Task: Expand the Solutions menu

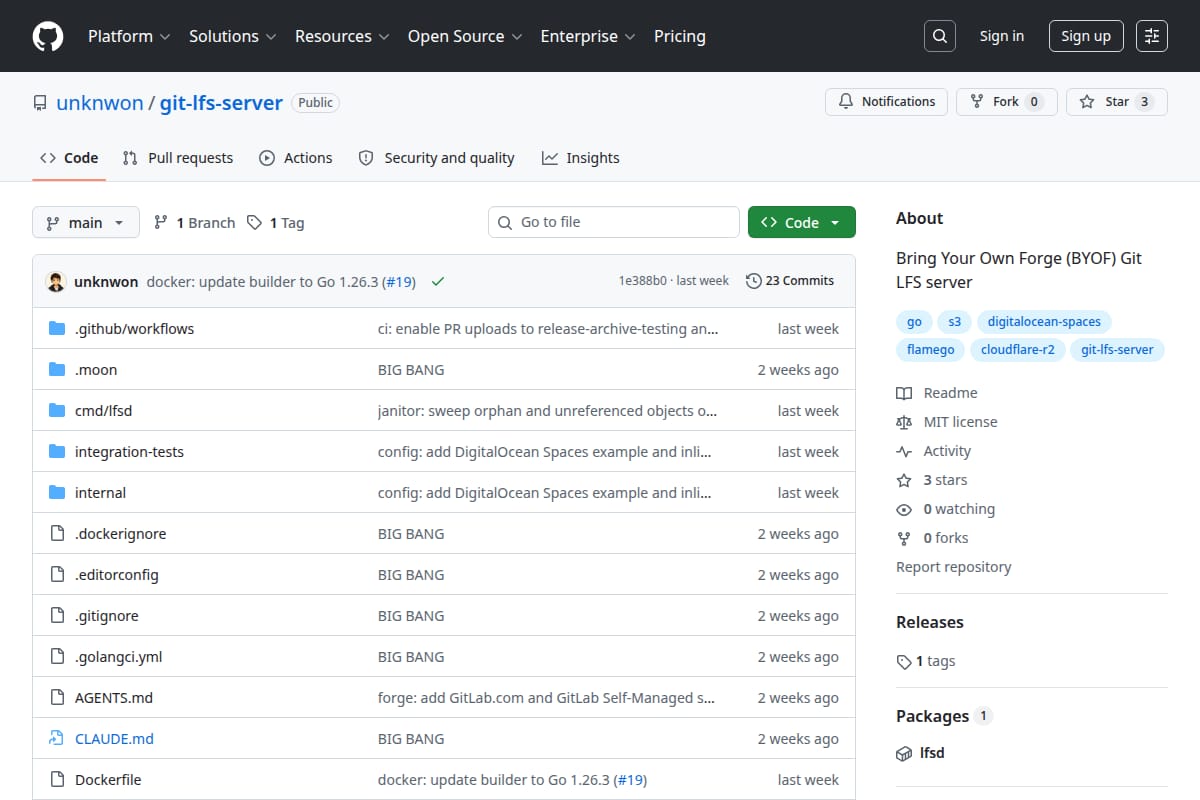Action: [x=232, y=36]
